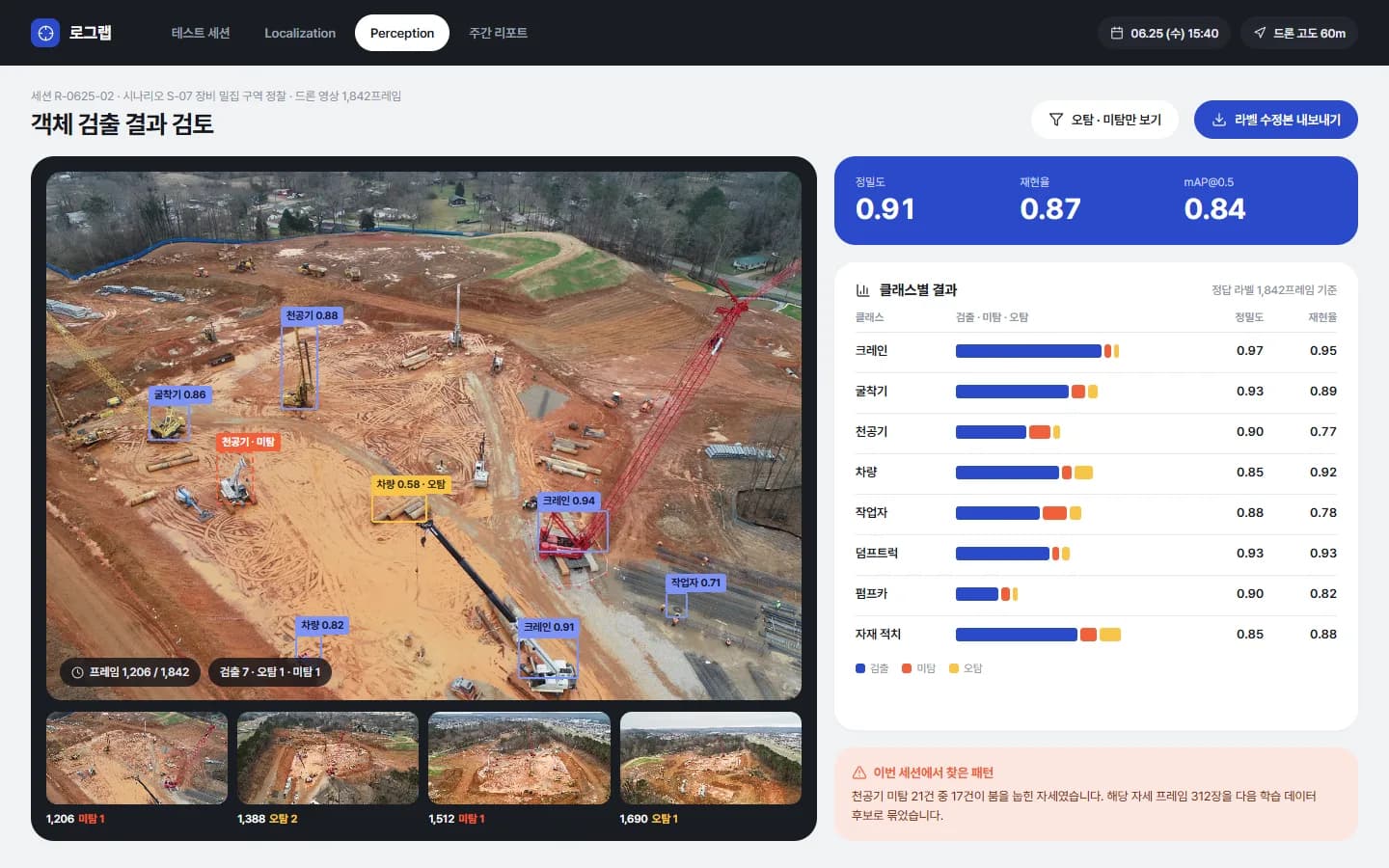1389x868 pixels.
Task: Click the 굴착기 0.86 detection label
Action: pos(180,394)
